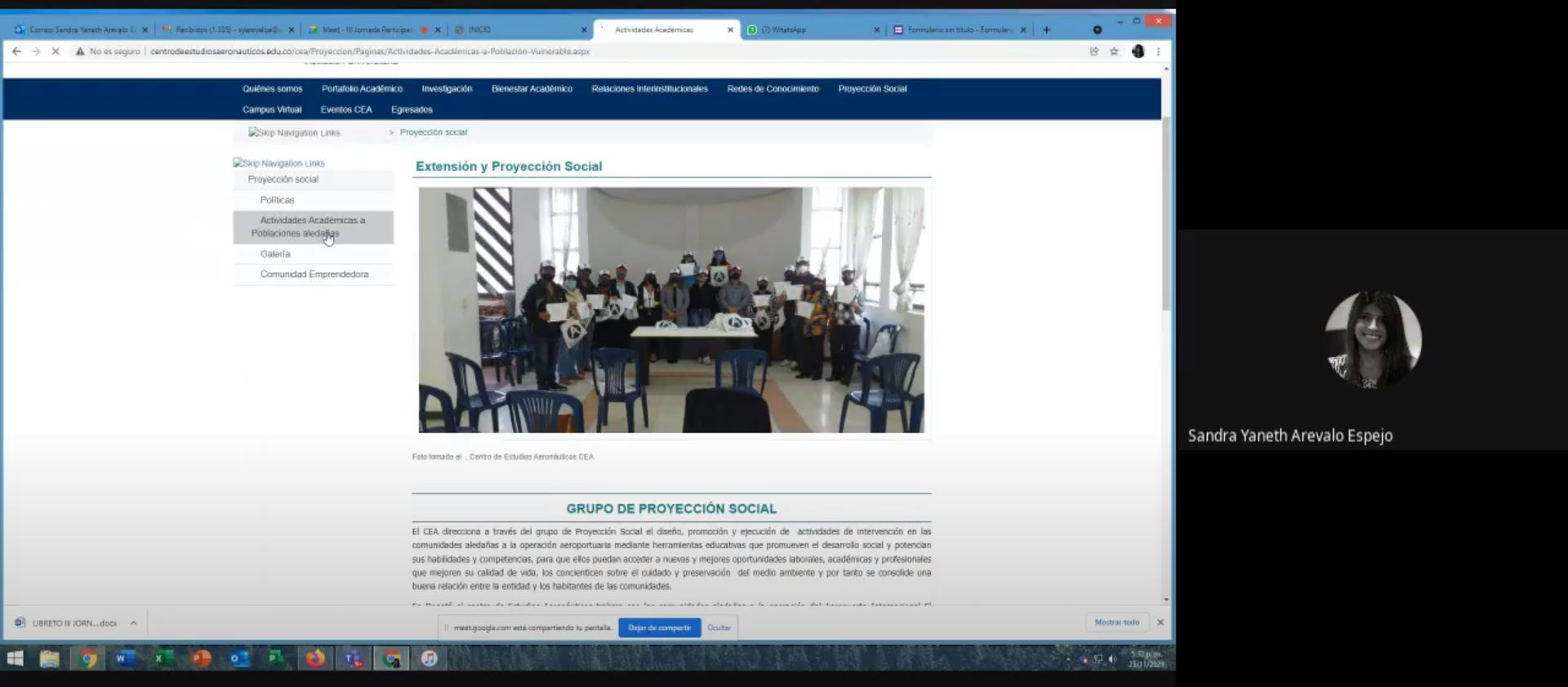
Task: Open Redes de Conocimiento menu
Action: (x=773, y=89)
